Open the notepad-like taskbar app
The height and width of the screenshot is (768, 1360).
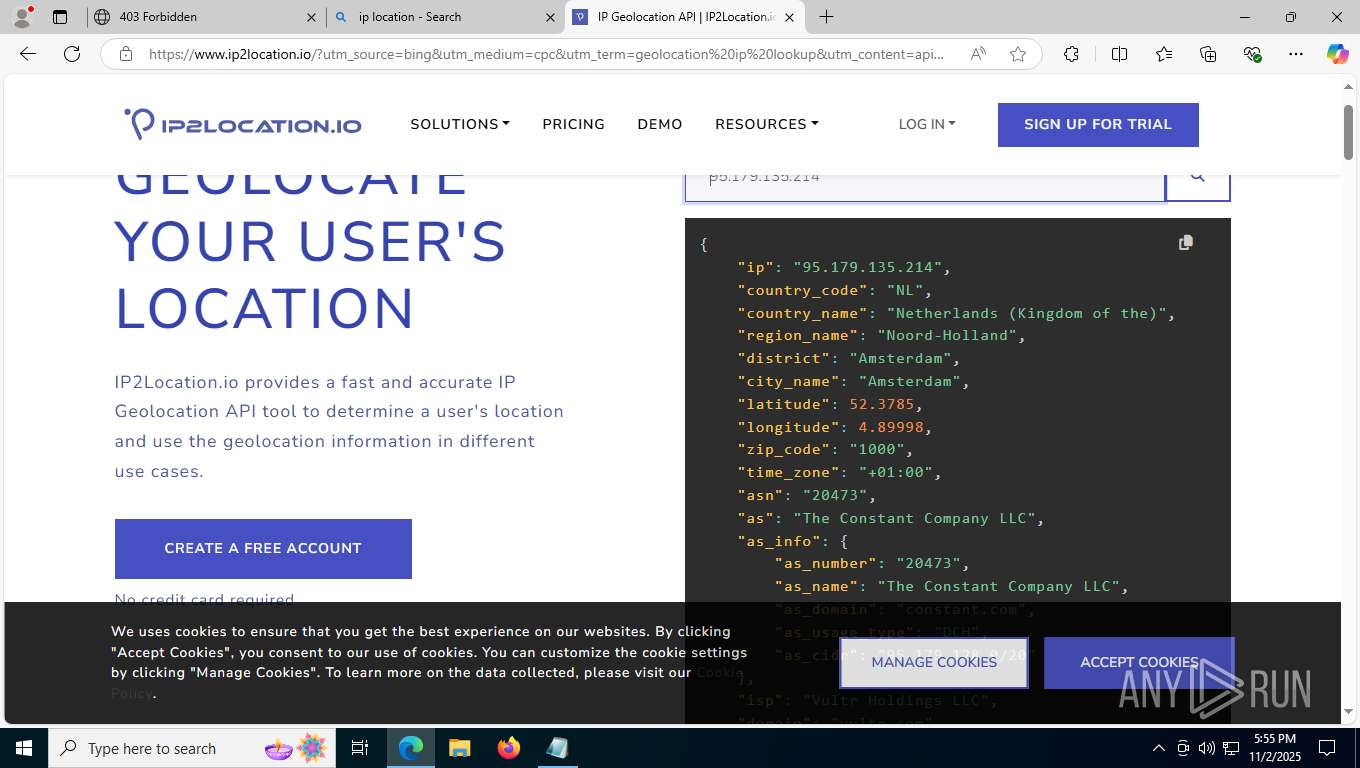[x=557, y=748]
